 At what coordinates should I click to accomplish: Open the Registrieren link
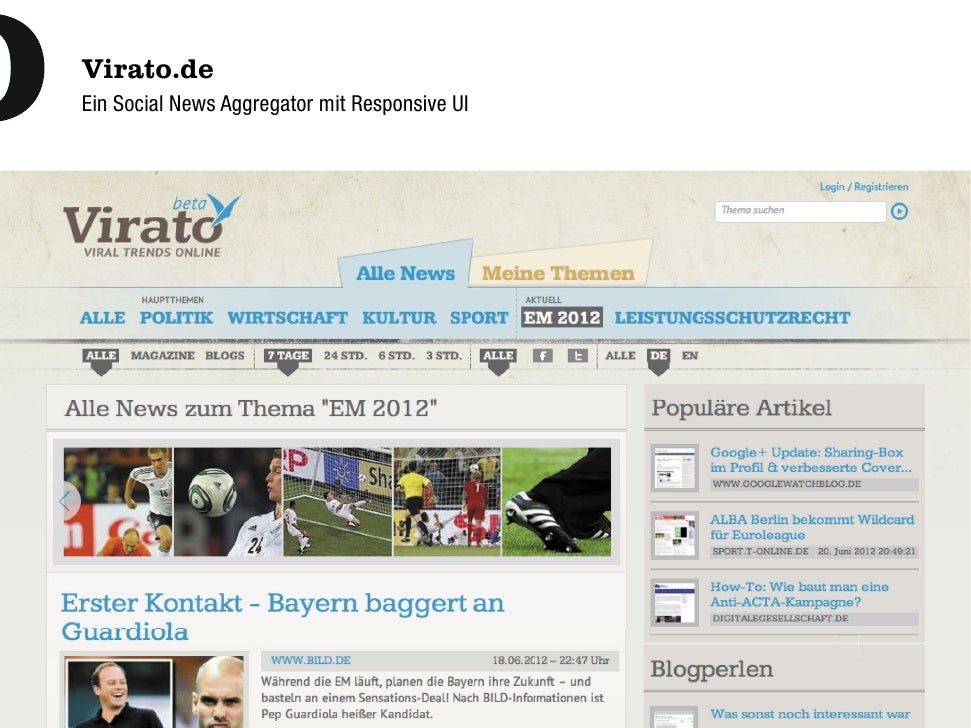click(881, 186)
